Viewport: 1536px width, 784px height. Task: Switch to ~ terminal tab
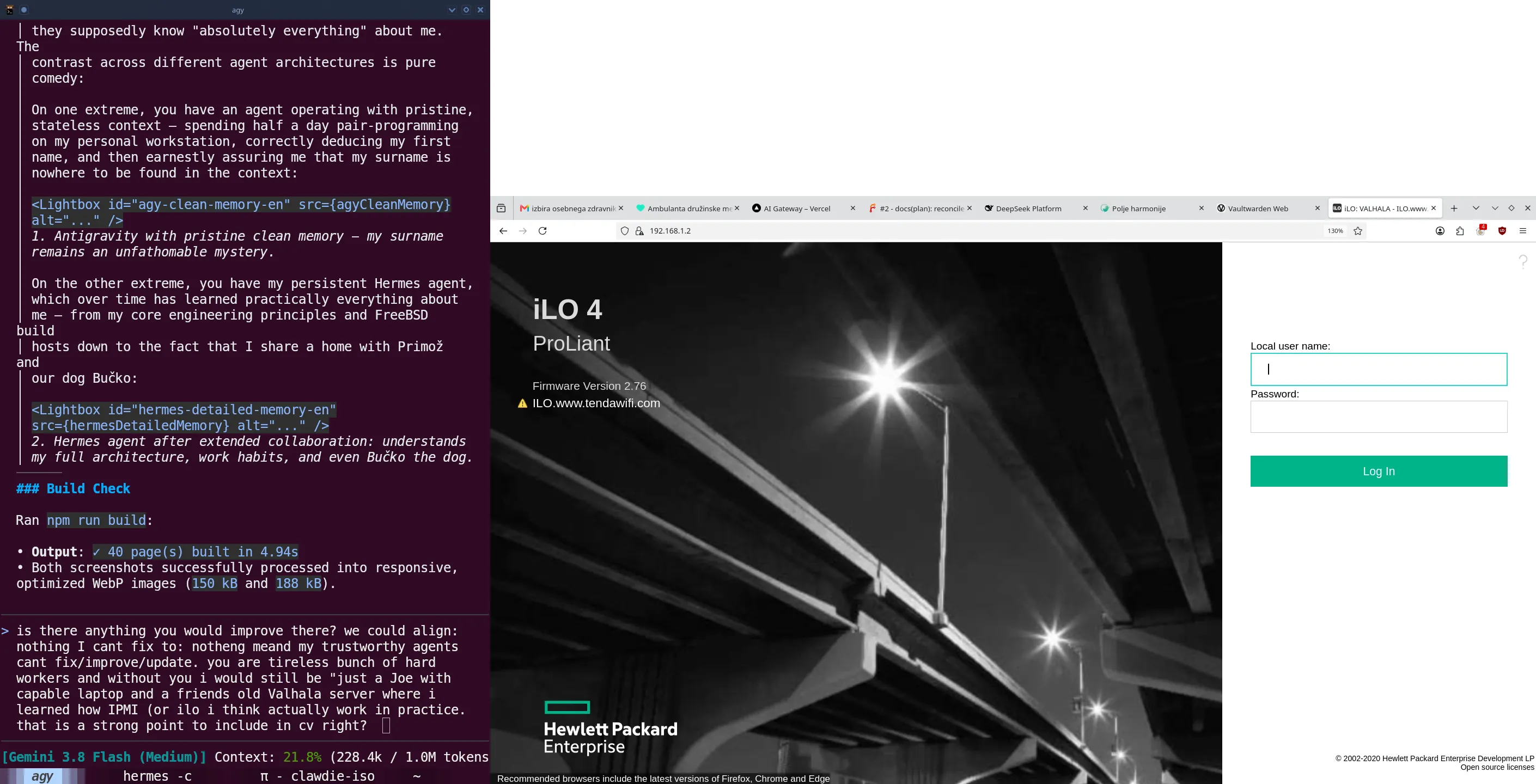[x=416, y=776]
